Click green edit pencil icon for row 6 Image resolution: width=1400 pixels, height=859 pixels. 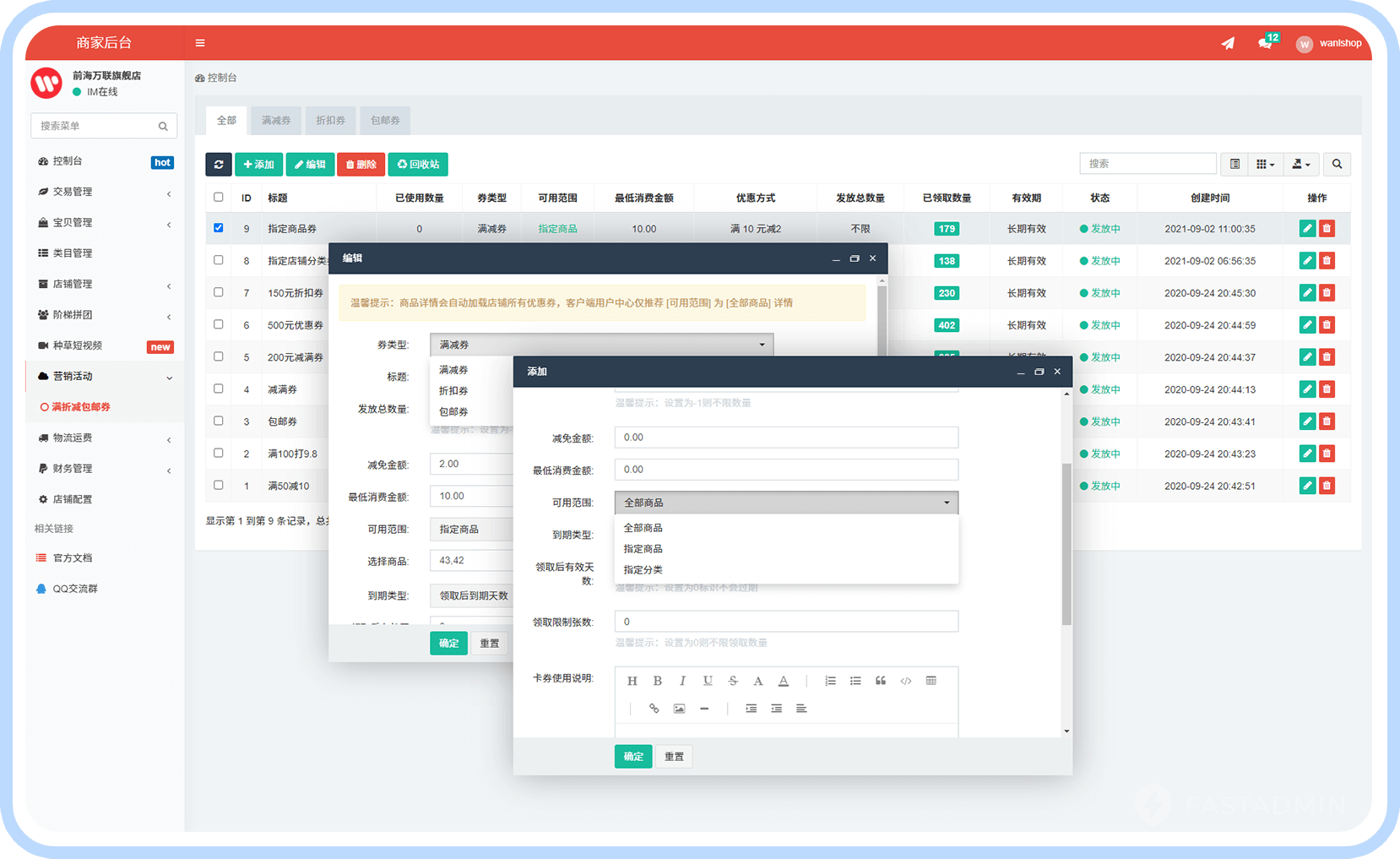tap(1307, 325)
